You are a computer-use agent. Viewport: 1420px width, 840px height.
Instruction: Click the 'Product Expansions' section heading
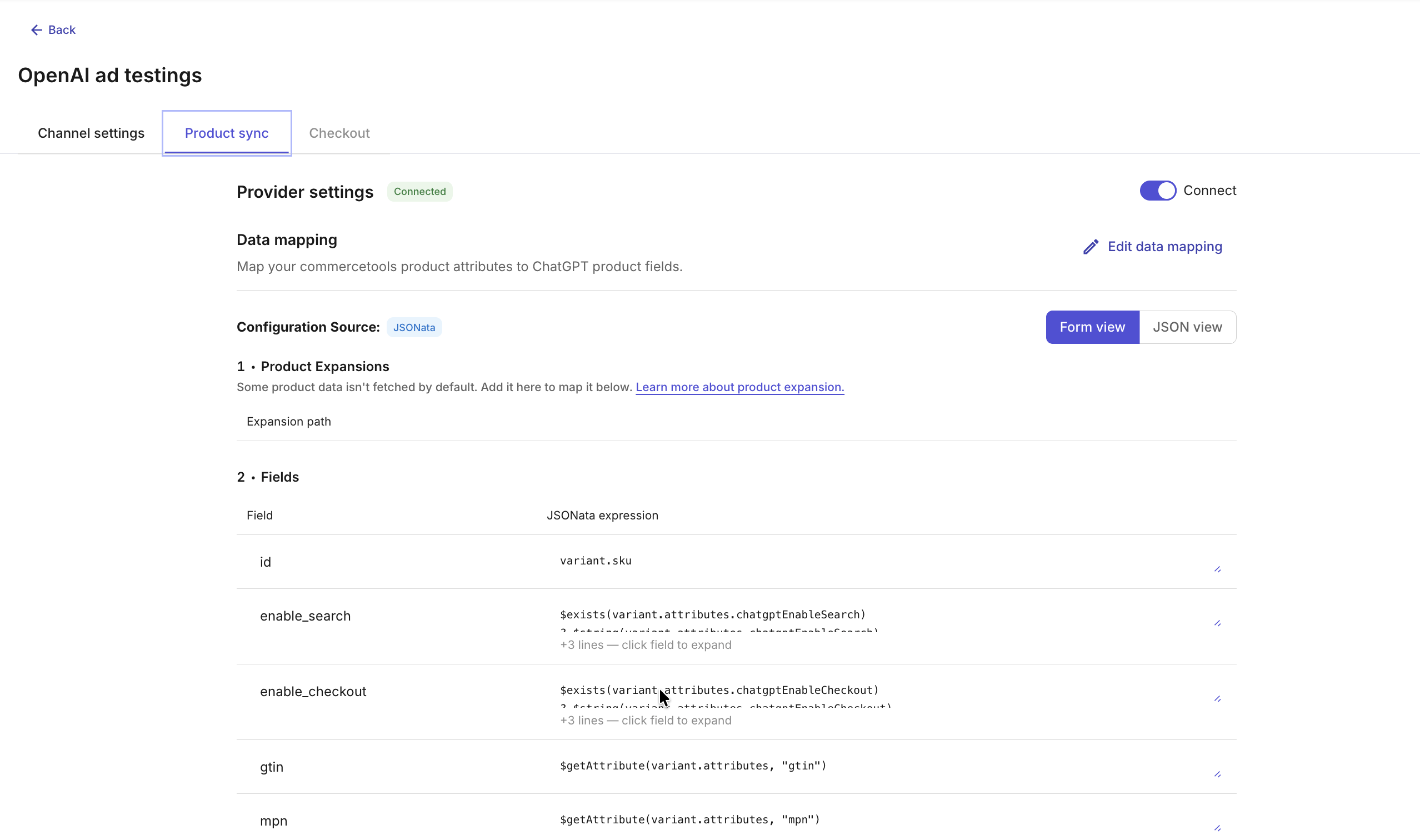tap(325, 367)
